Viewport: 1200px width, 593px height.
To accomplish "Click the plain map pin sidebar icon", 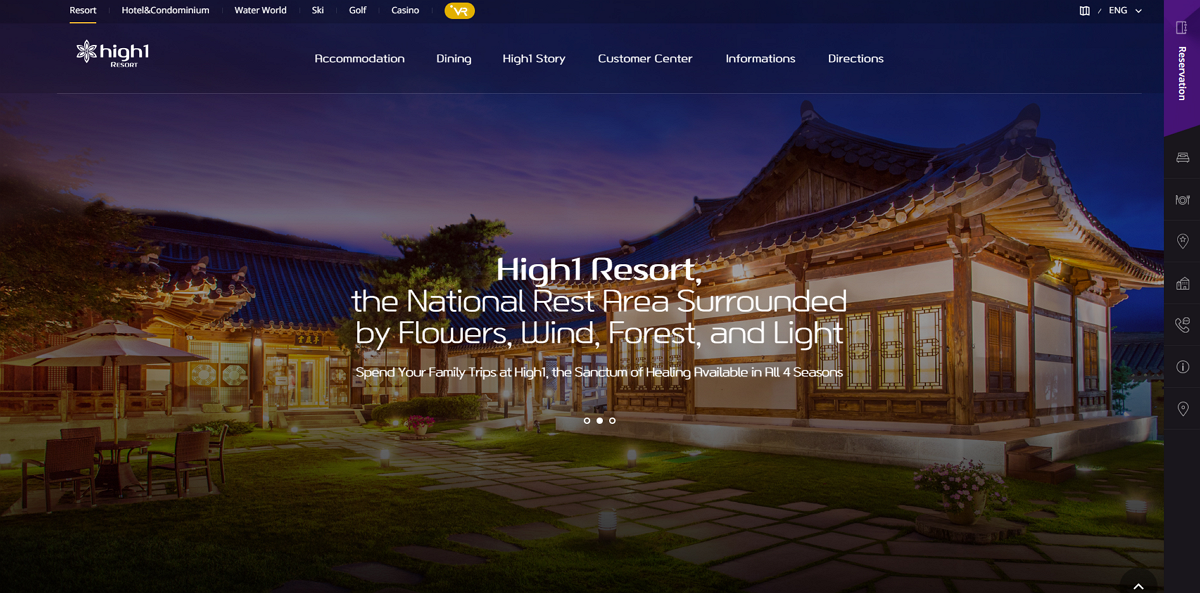I will click(x=1182, y=409).
